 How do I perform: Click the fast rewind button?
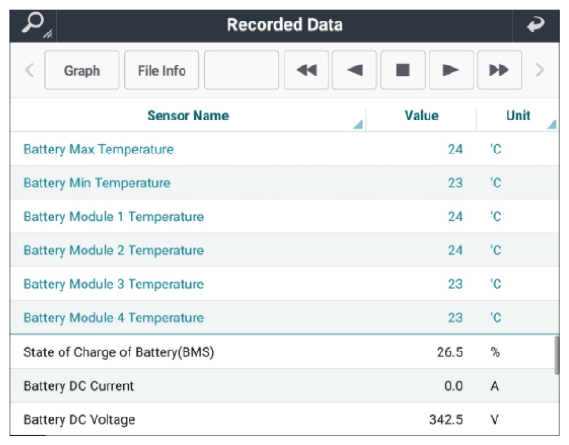point(306,70)
